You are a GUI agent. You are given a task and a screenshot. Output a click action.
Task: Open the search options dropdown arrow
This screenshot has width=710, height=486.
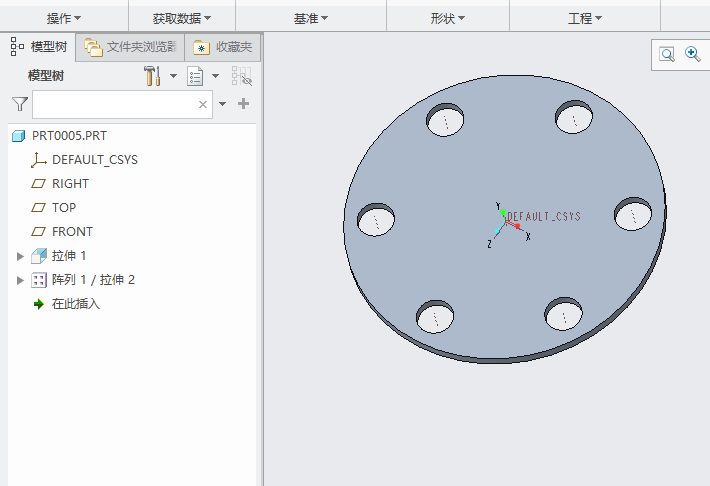coord(223,104)
